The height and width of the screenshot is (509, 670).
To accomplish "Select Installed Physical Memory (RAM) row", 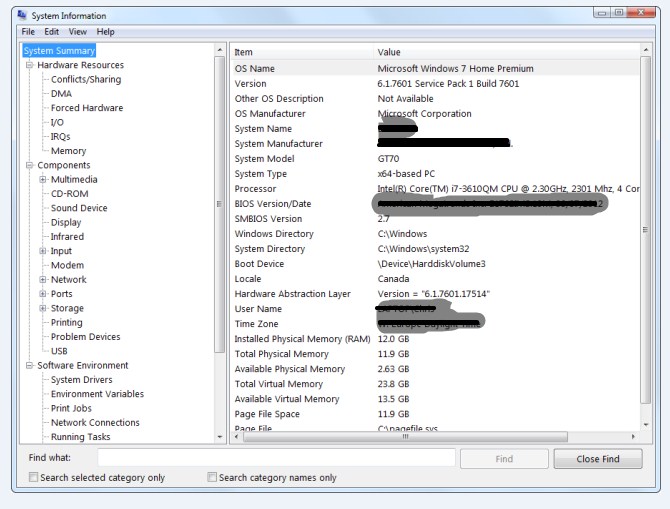I will tap(435, 339).
